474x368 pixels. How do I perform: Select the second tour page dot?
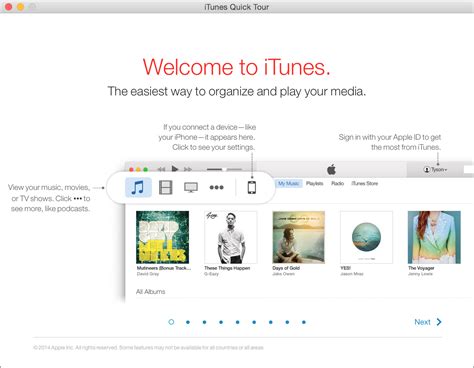click(188, 322)
